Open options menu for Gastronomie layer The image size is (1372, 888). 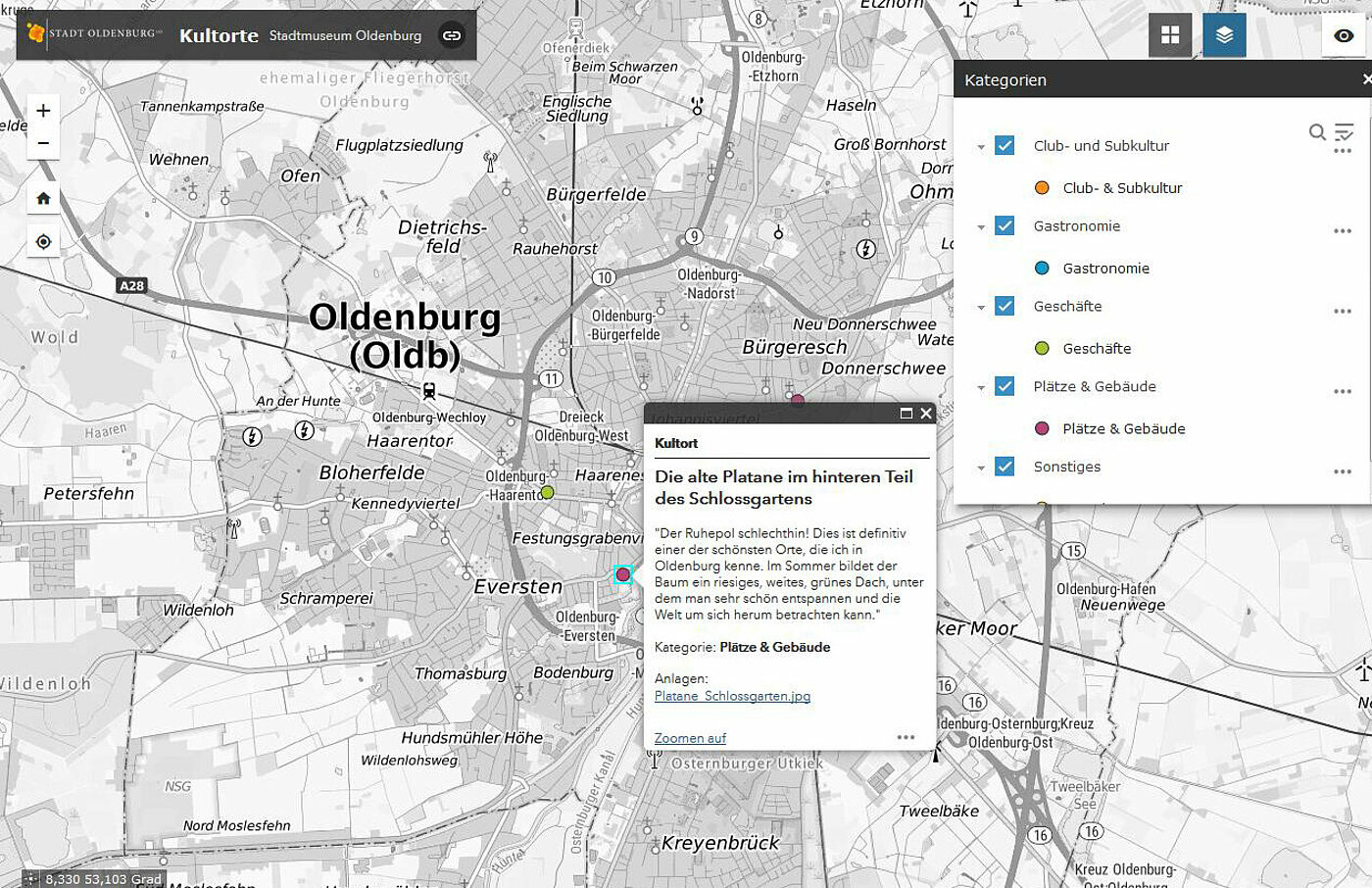pos(1343,231)
